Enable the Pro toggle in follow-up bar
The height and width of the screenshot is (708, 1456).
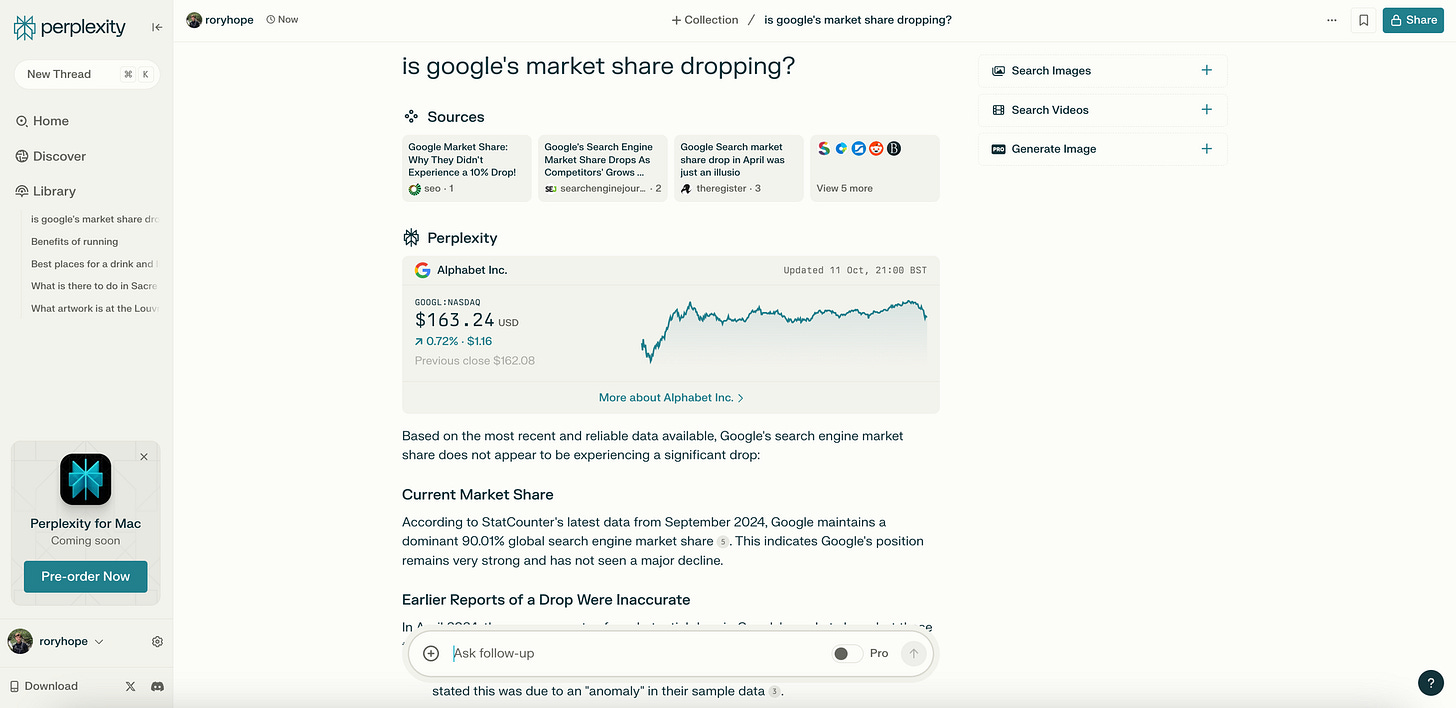pyautogui.click(x=846, y=652)
